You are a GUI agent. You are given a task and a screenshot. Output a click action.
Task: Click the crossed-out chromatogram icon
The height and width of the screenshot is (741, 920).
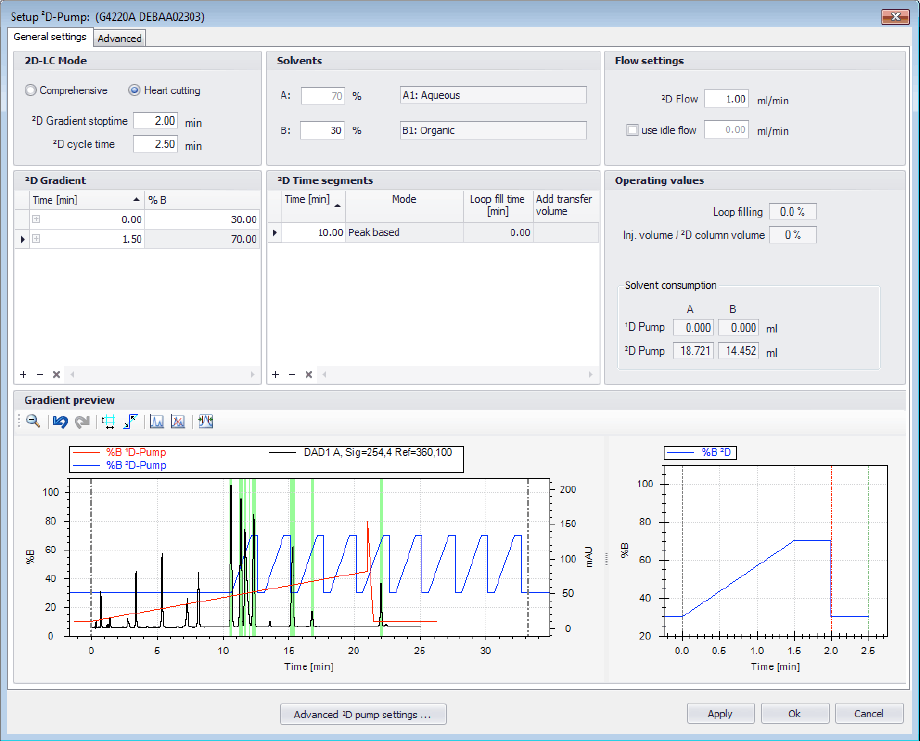point(177,422)
